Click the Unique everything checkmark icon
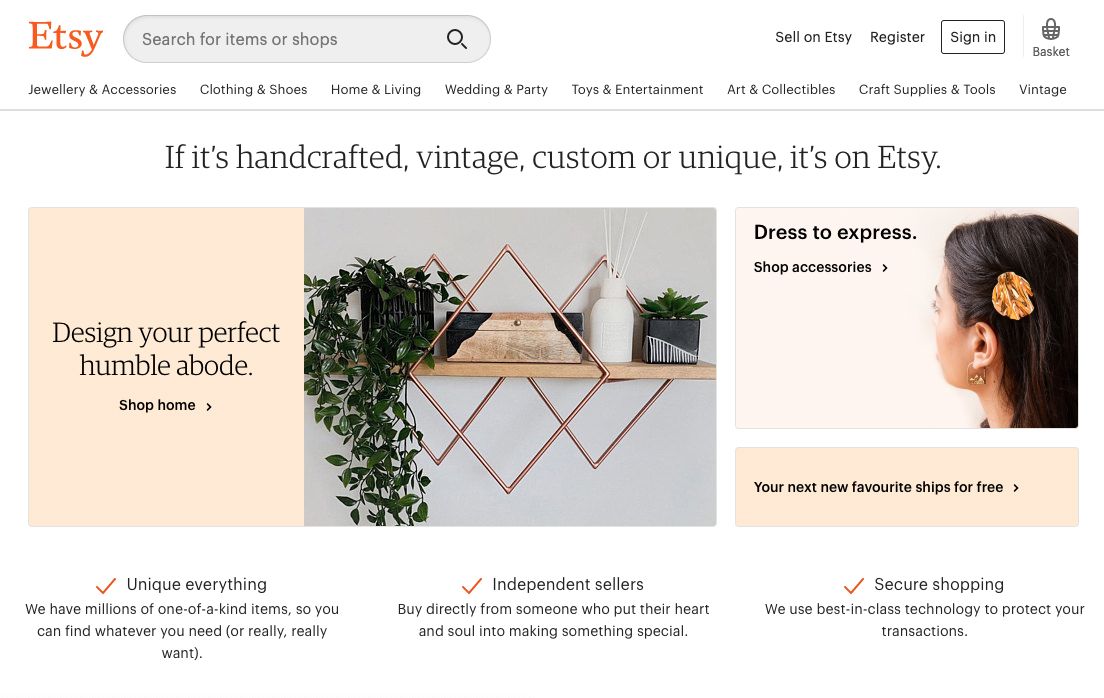The width and height of the screenshot is (1104, 698). click(x=106, y=586)
